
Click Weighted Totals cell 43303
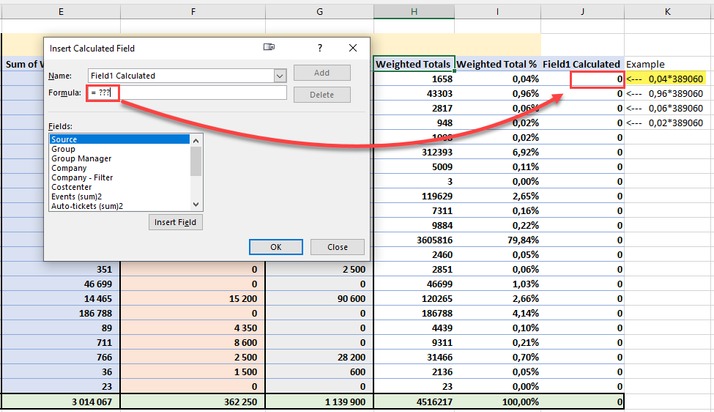pyautogui.click(x=414, y=94)
